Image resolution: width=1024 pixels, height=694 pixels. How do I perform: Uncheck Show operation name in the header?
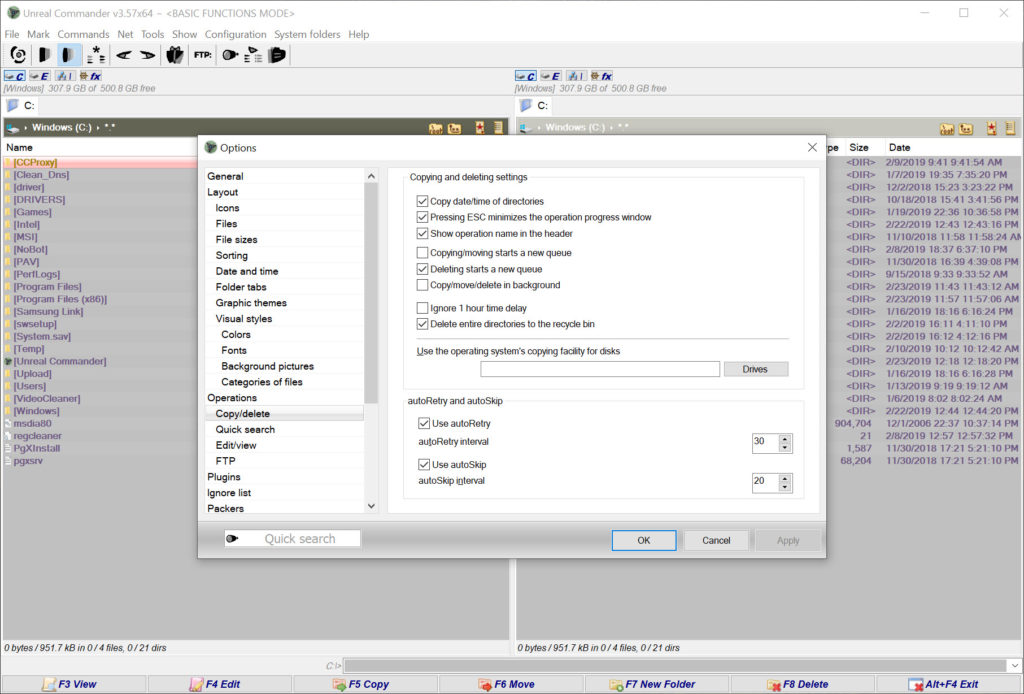[422, 233]
